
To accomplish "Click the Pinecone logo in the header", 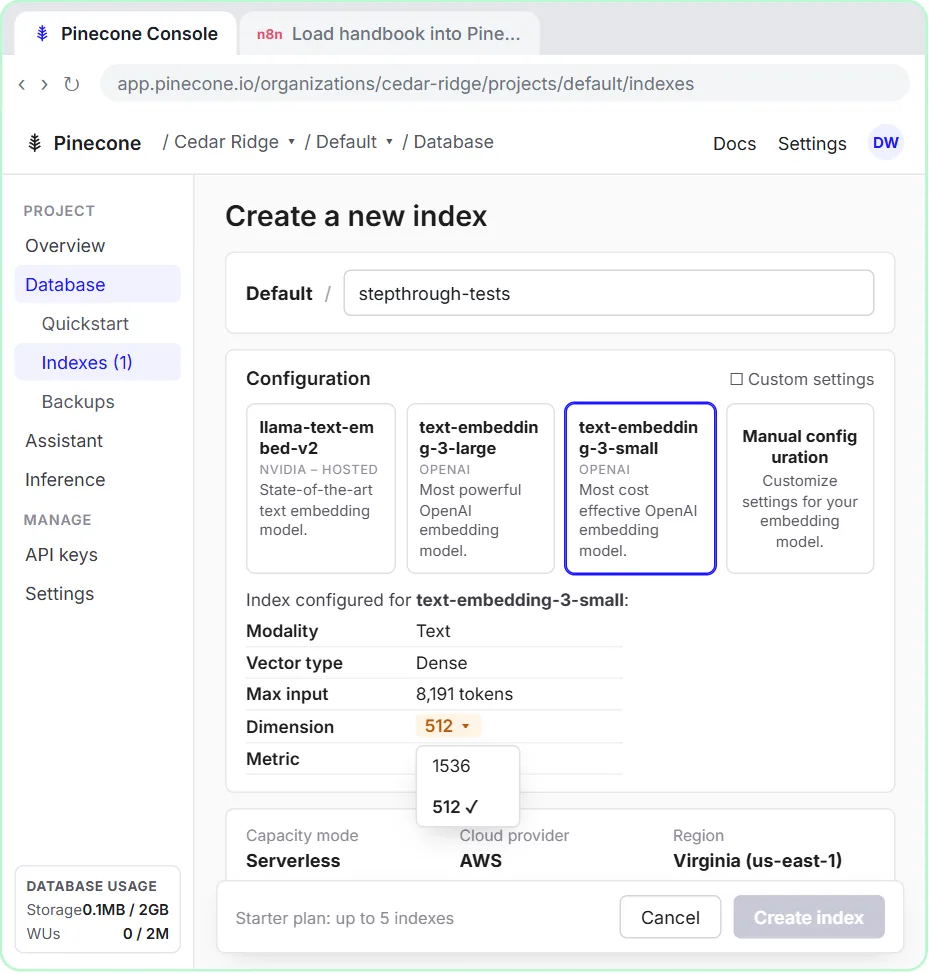I will (x=85, y=143).
